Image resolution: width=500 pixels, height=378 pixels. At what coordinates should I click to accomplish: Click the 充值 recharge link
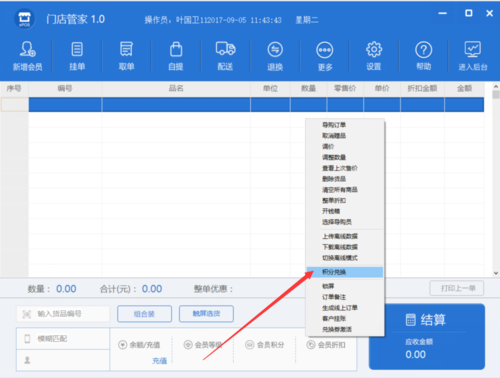click(x=159, y=361)
